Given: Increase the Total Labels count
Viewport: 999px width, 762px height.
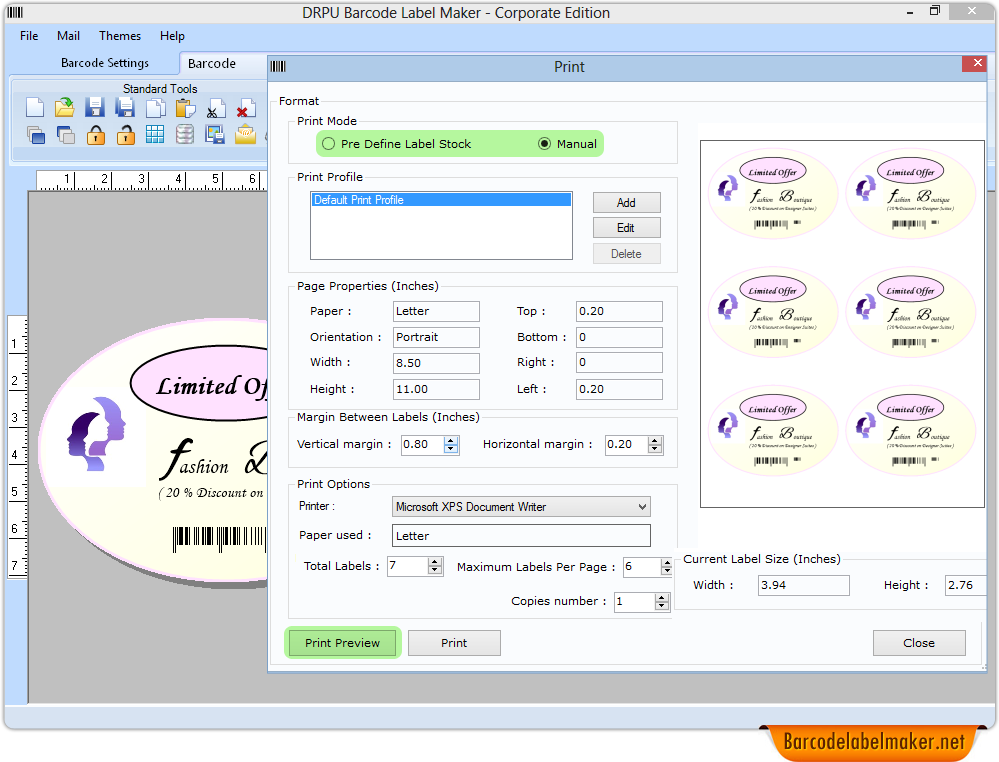Looking at the screenshot, I should pyautogui.click(x=435, y=562).
